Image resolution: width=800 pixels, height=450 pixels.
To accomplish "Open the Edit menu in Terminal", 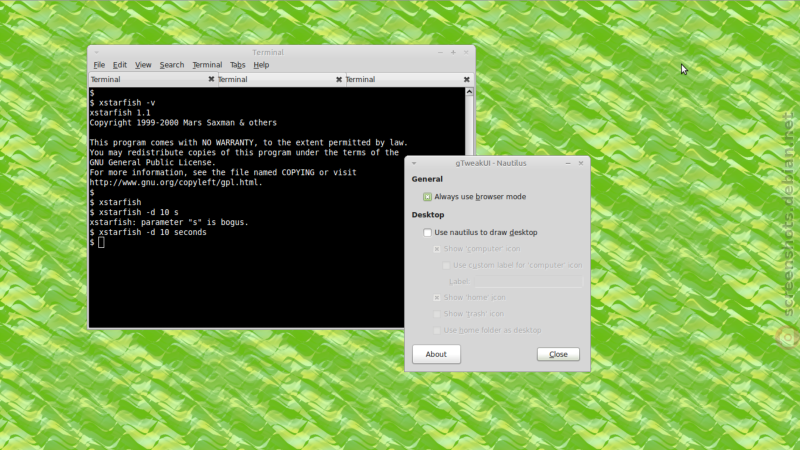I will click(x=119, y=65).
